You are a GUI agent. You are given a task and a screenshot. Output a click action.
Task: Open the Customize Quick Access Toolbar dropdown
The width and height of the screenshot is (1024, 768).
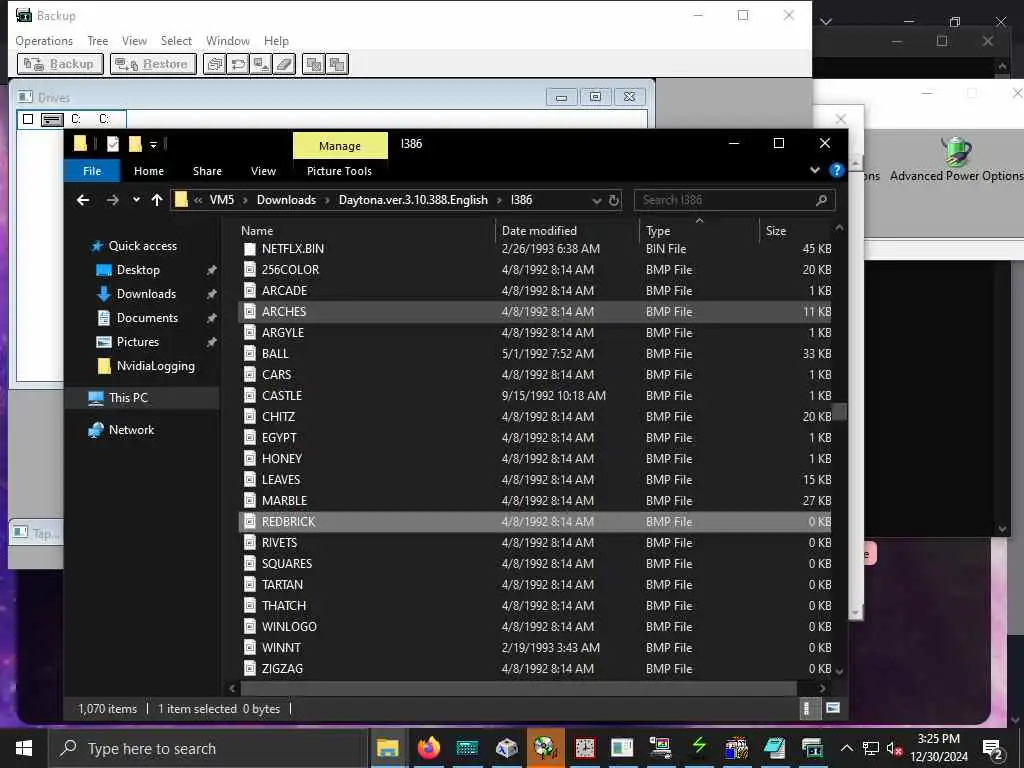[x=153, y=144]
